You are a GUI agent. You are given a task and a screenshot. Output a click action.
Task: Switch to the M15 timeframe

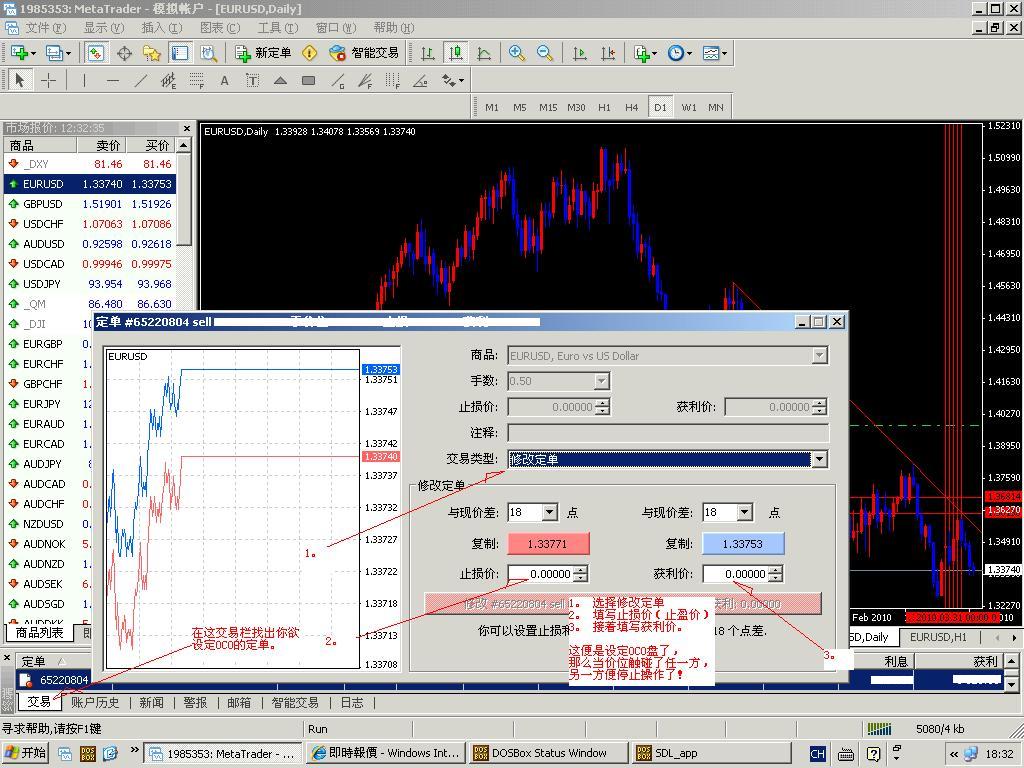coord(548,107)
